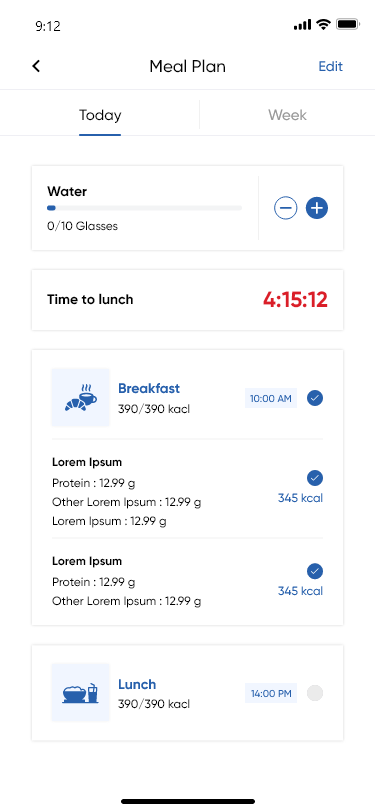
Task: Tap the minus icon to remove water
Action: (285, 208)
